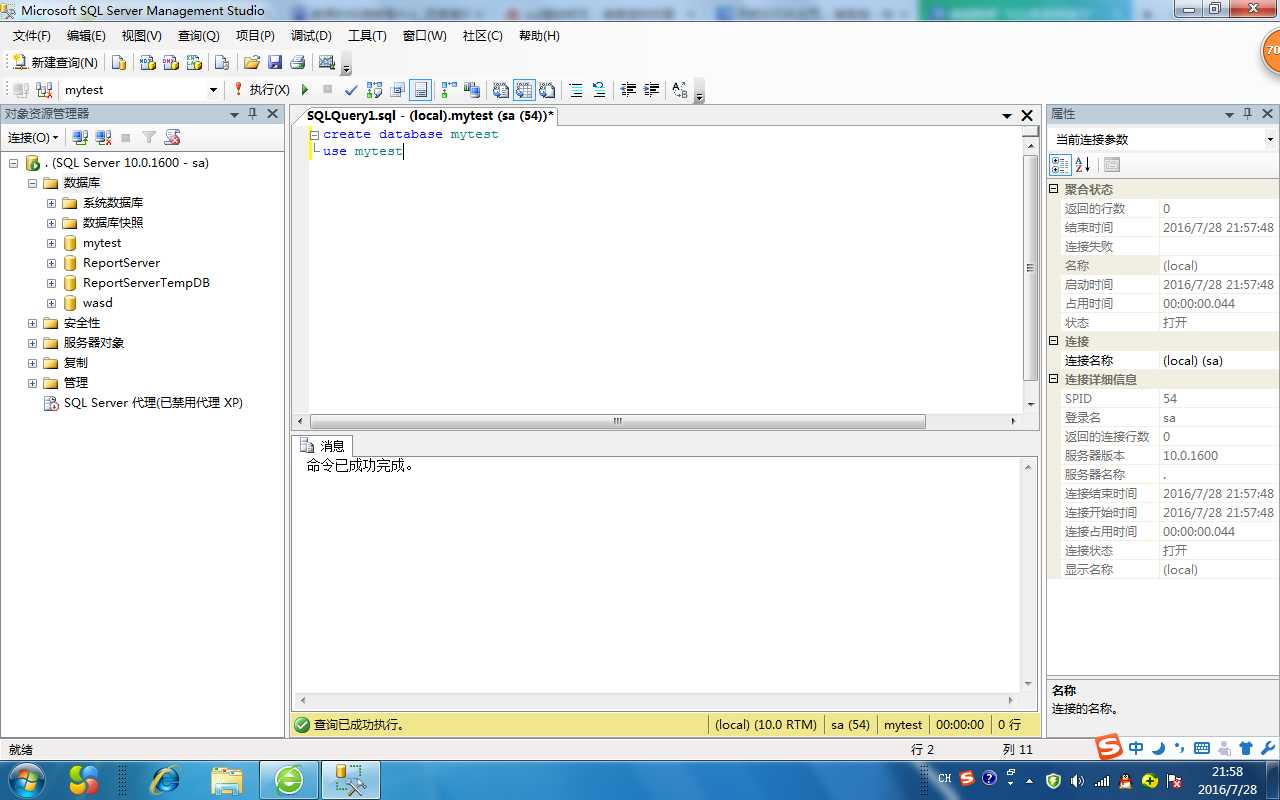Click the 新建查询(N) New Query button
The image size is (1280, 800).
coord(55,62)
